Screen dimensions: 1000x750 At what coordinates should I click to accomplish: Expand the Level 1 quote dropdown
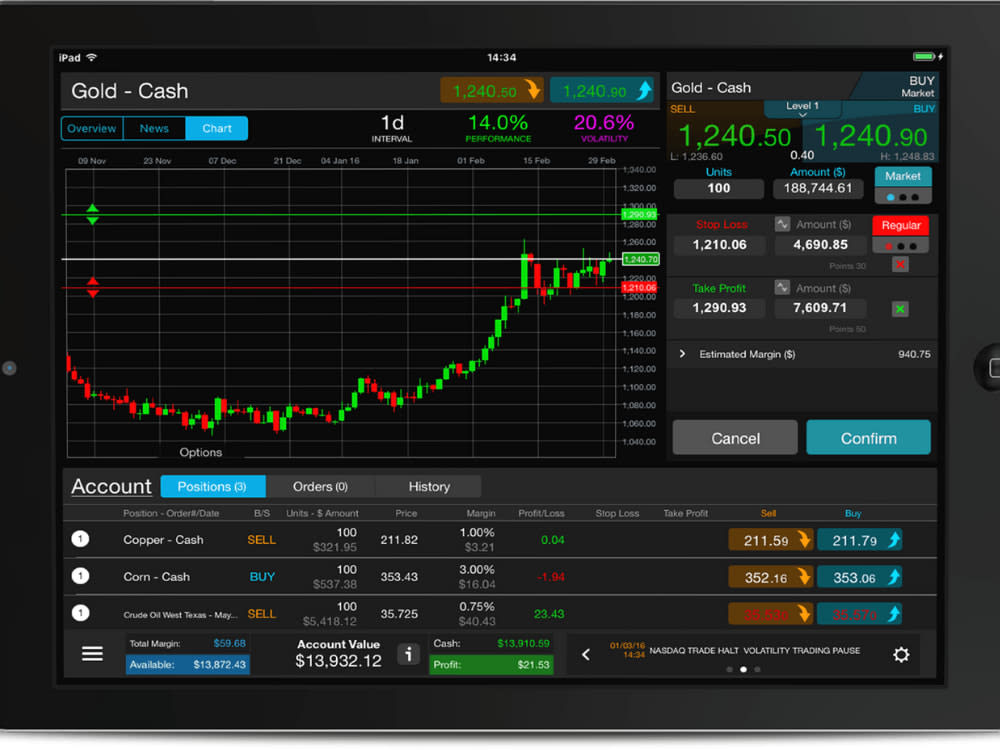(x=801, y=107)
